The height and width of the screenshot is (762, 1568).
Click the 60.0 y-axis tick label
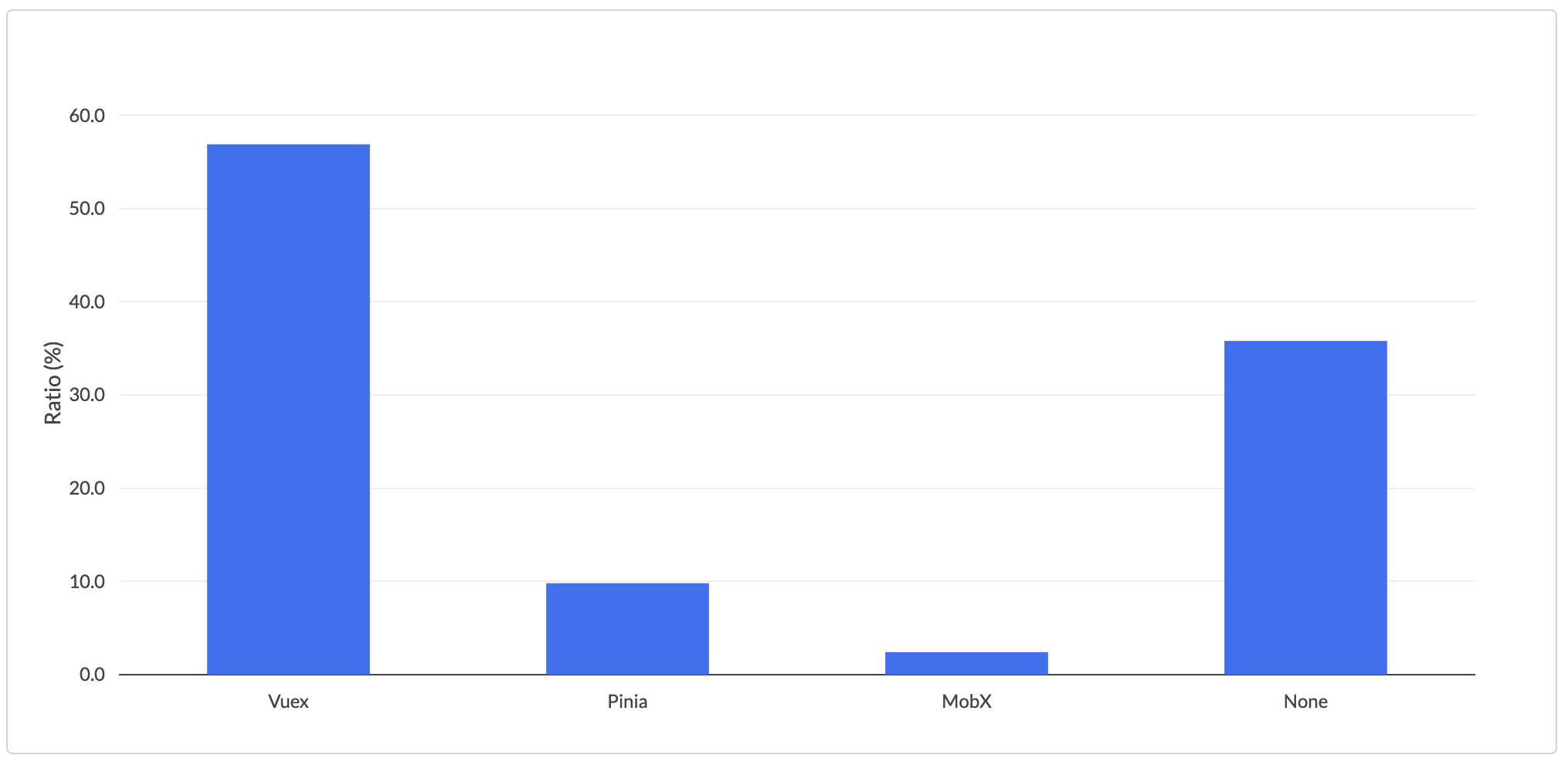click(87, 116)
